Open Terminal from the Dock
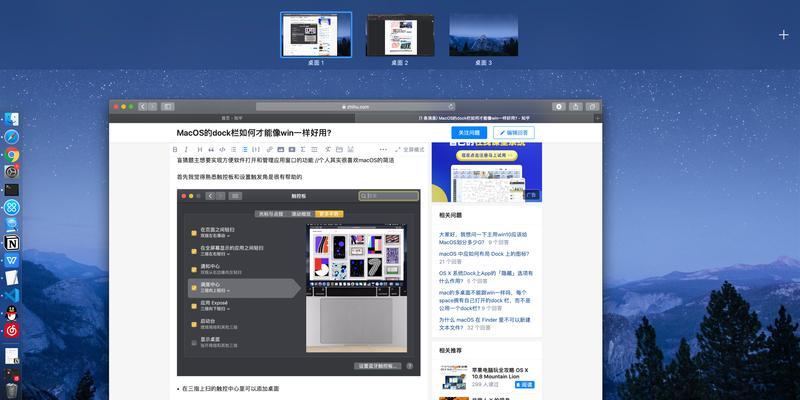Screen dimensions: 800x400 coord(12,190)
